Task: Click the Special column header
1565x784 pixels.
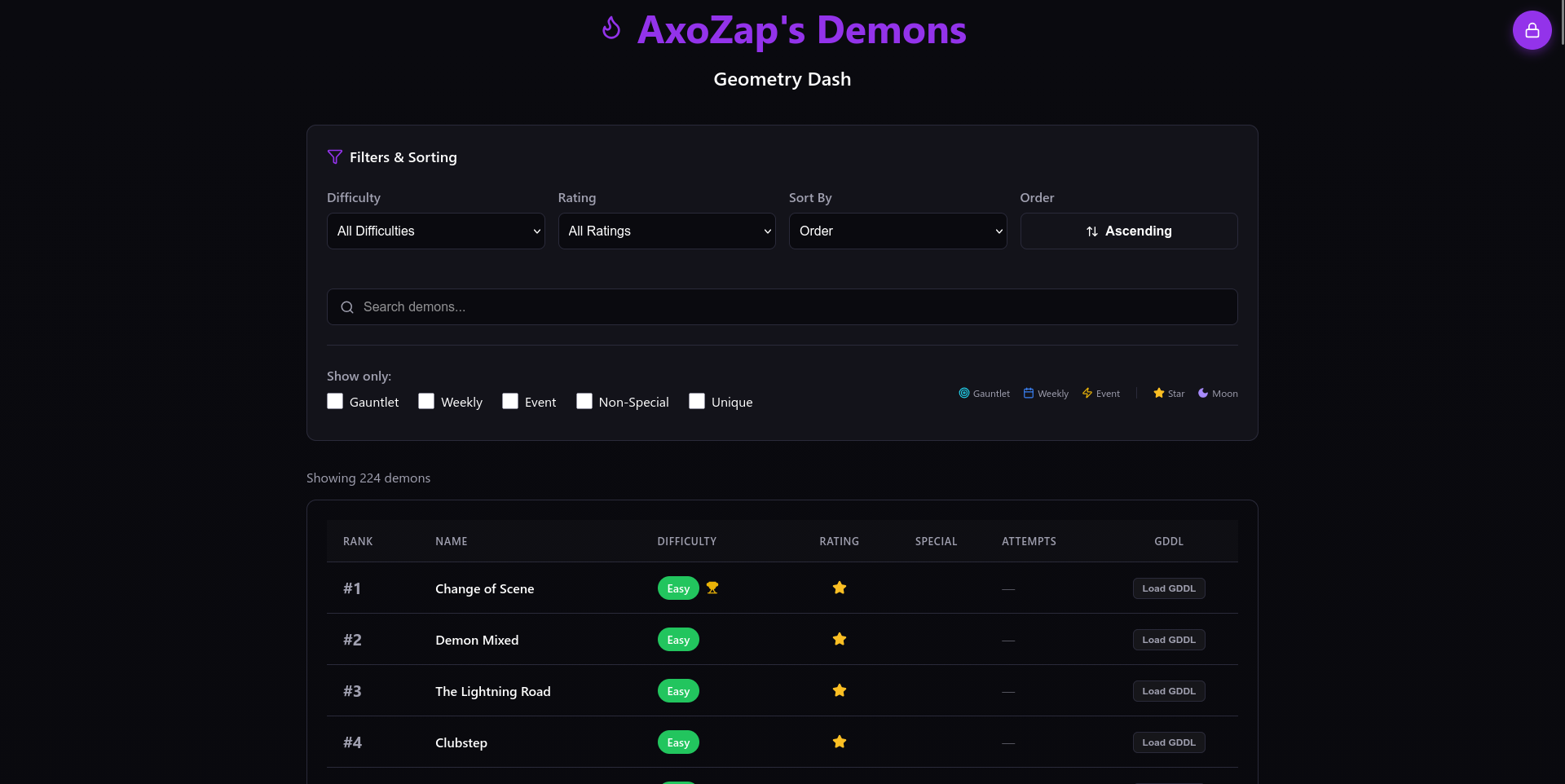Action: point(937,541)
